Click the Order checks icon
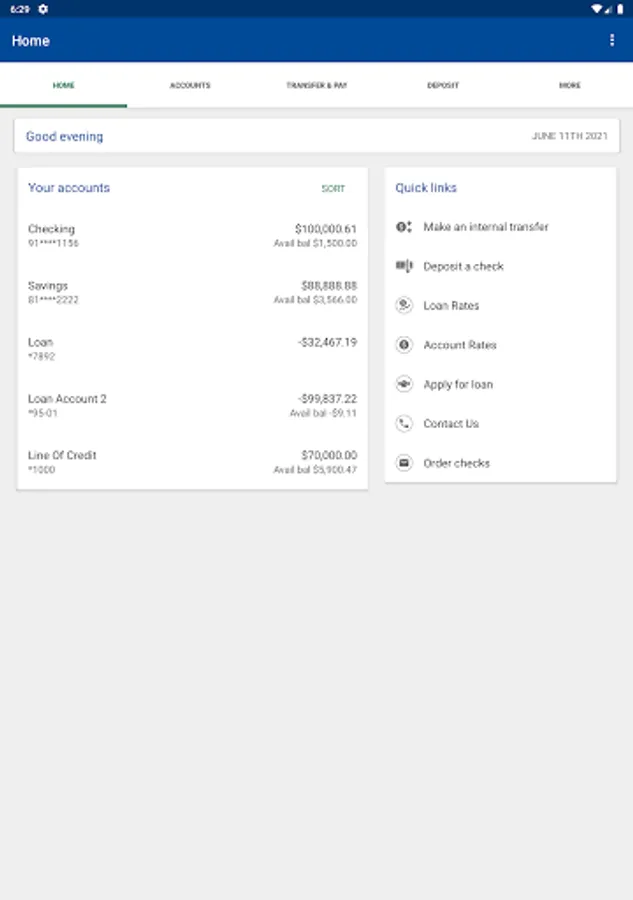Image resolution: width=633 pixels, height=900 pixels. [404, 463]
